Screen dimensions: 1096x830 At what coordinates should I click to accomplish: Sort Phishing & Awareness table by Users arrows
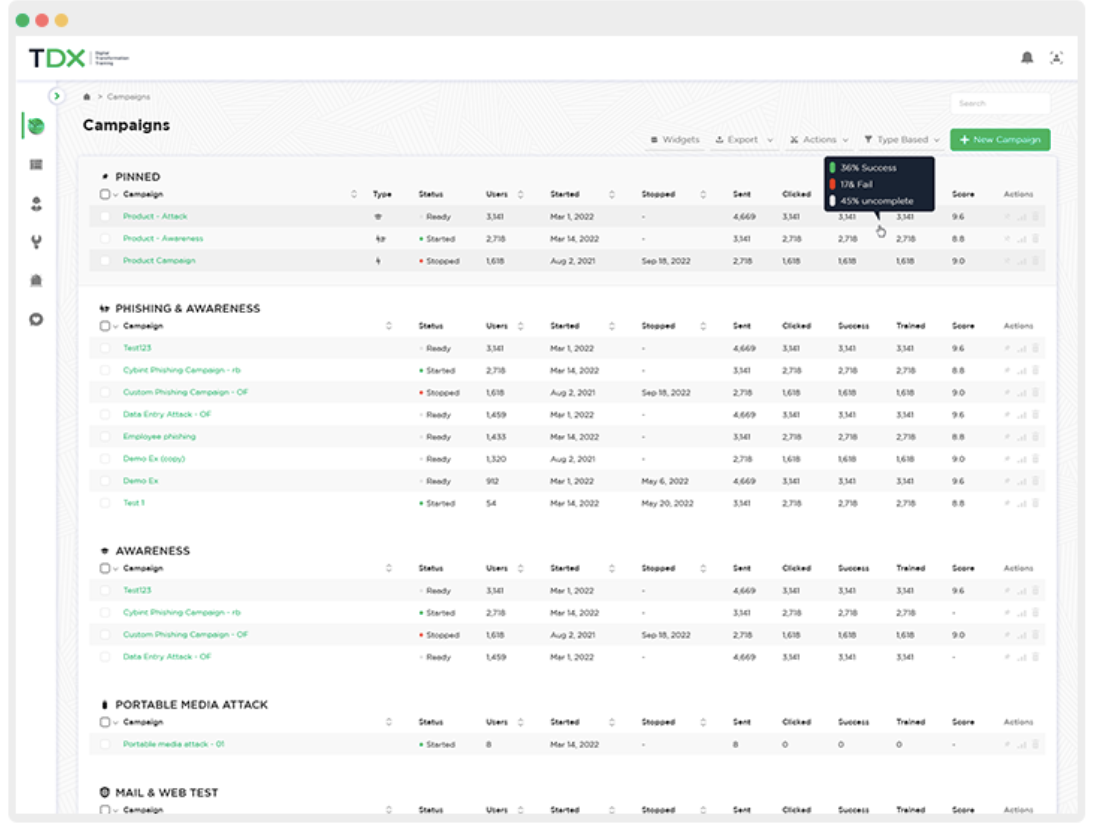(x=520, y=326)
